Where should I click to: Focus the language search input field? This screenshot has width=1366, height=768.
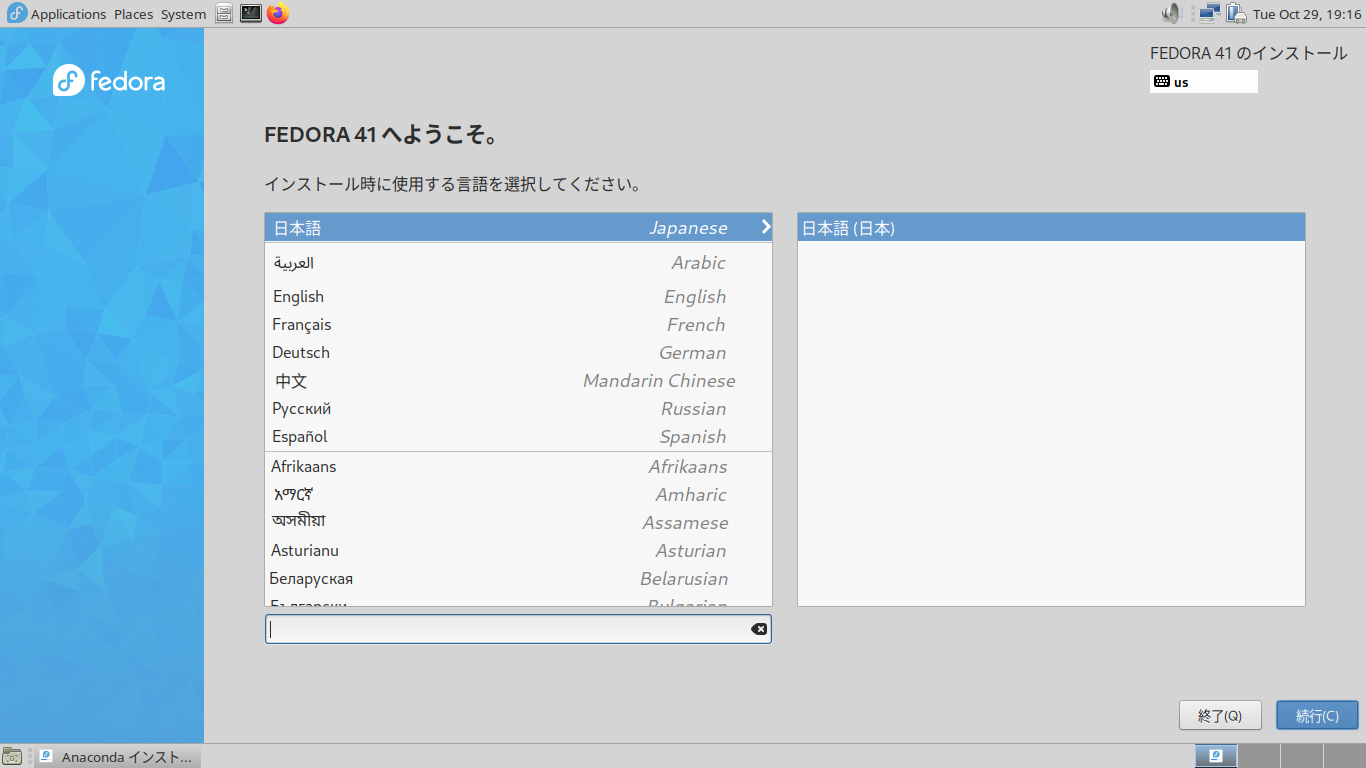[x=518, y=629]
